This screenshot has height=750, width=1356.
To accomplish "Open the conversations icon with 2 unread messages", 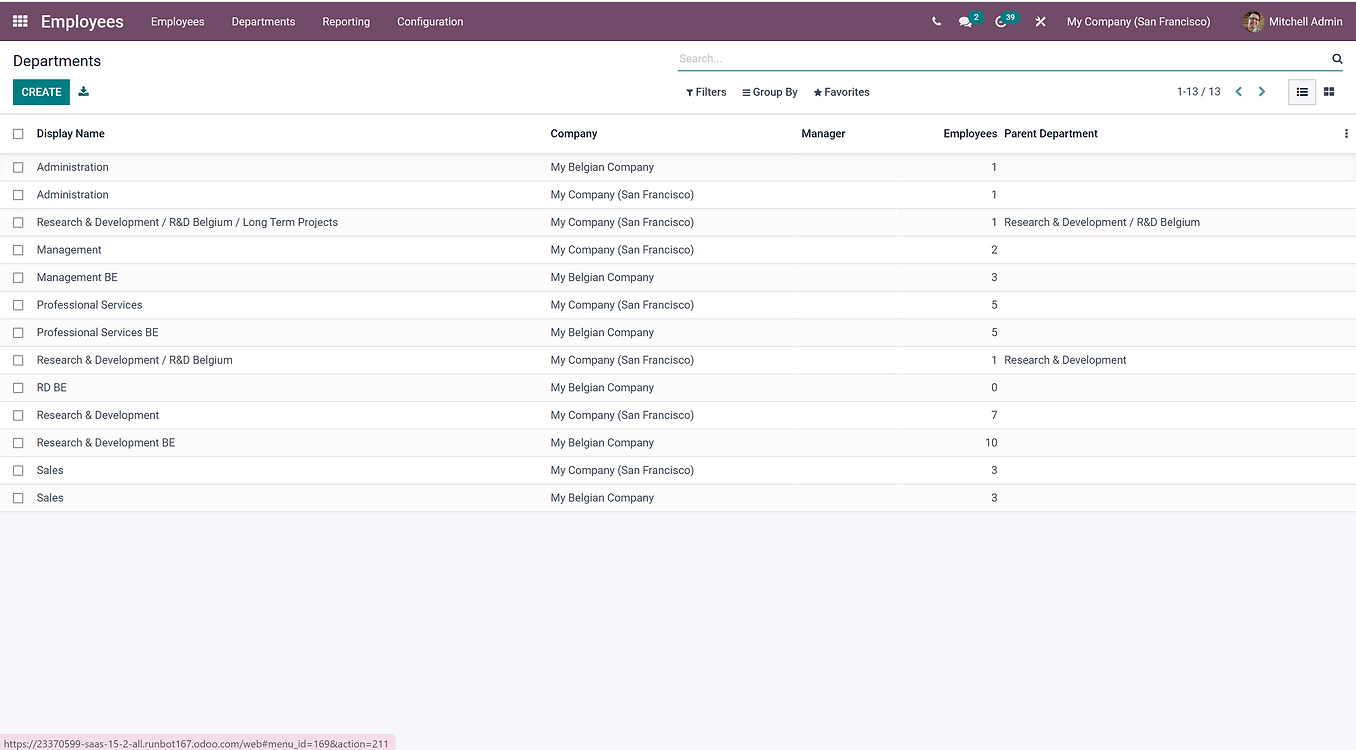I will tap(967, 21).
